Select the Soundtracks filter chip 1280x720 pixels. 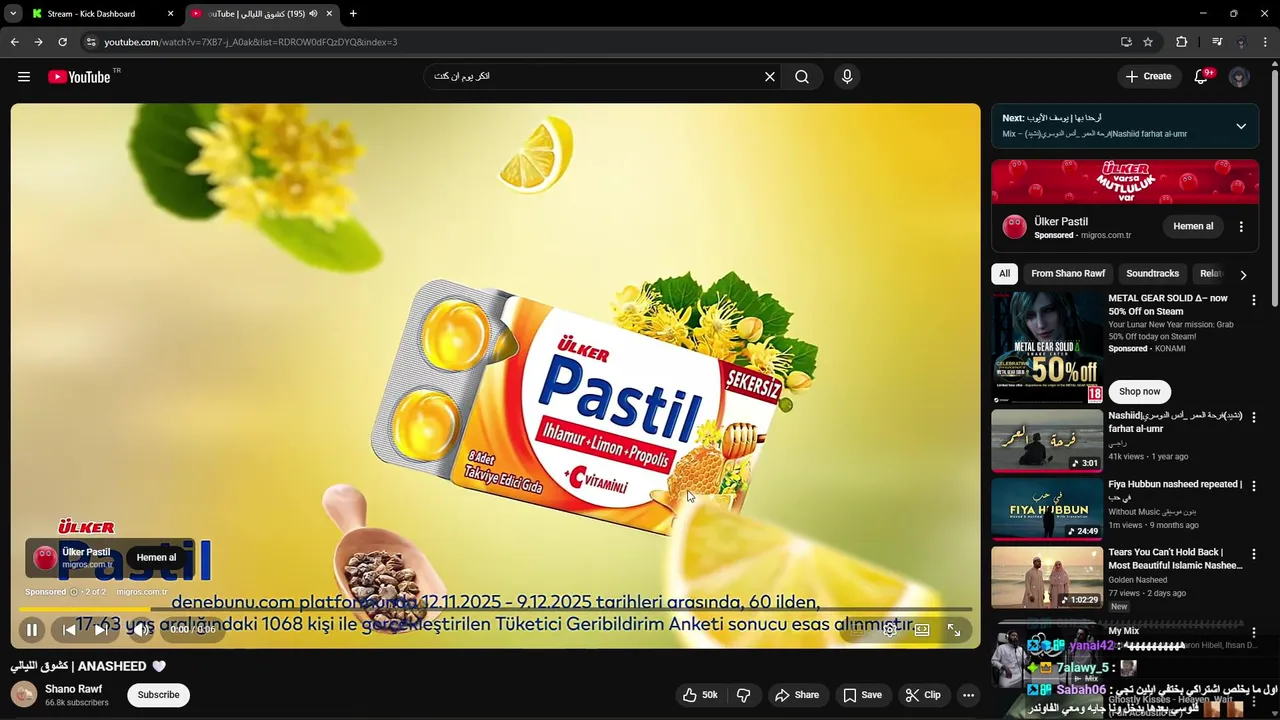tap(1152, 273)
